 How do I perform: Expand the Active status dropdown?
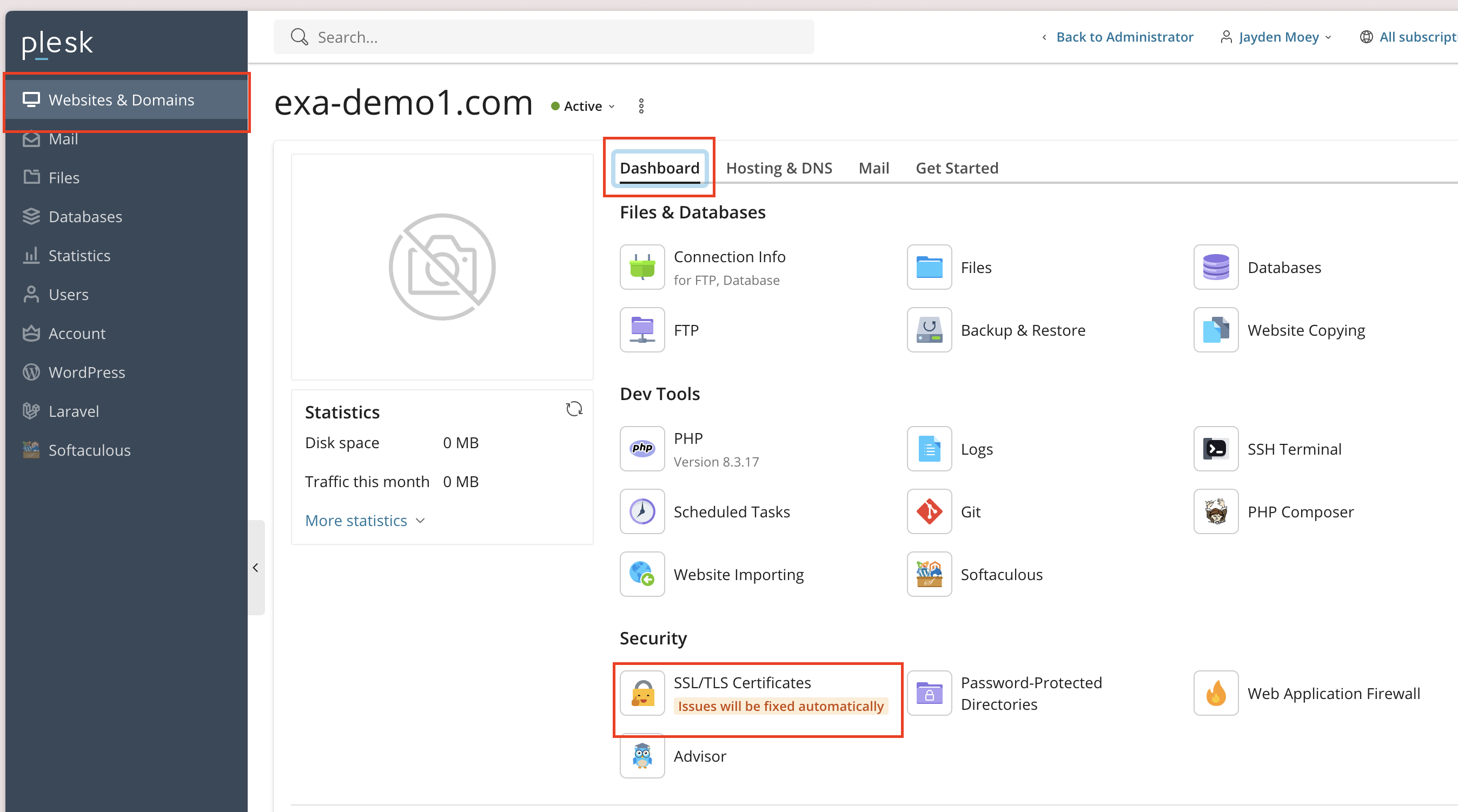pos(583,107)
